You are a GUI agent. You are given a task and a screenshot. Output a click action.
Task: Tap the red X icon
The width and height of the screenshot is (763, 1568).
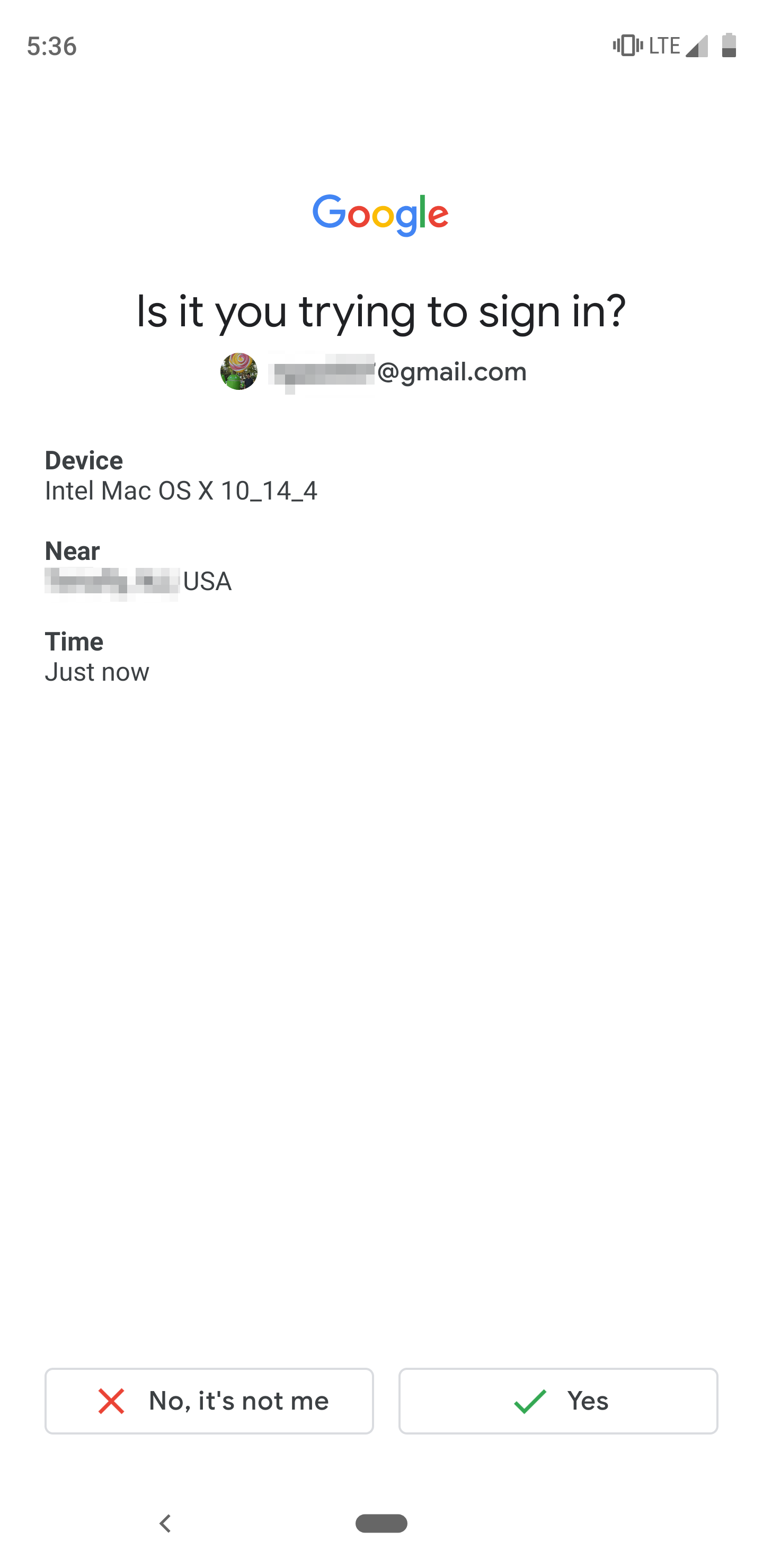click(111, 1401)
